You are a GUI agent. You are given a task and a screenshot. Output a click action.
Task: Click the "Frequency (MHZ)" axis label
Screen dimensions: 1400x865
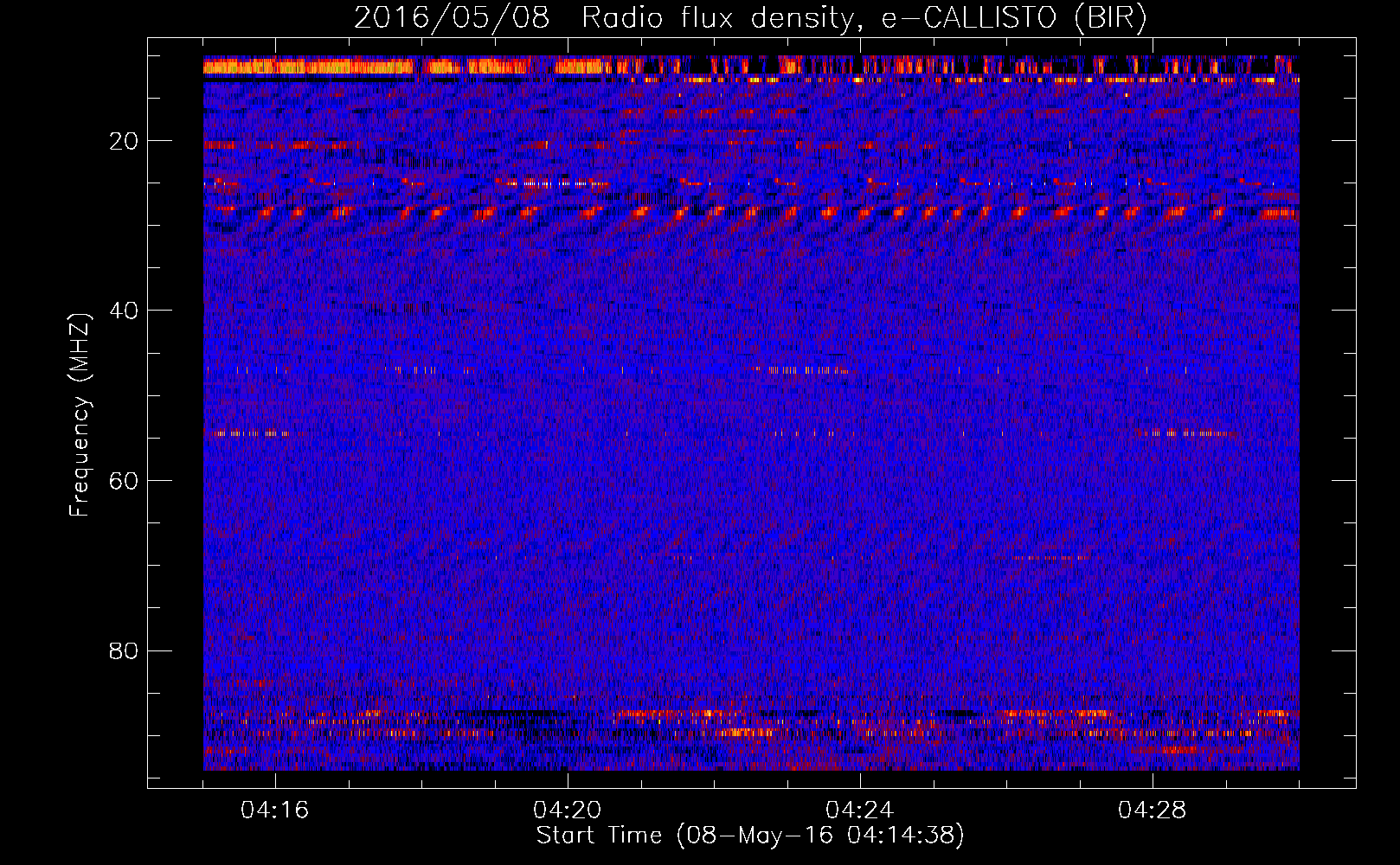(x=80, y=415)
